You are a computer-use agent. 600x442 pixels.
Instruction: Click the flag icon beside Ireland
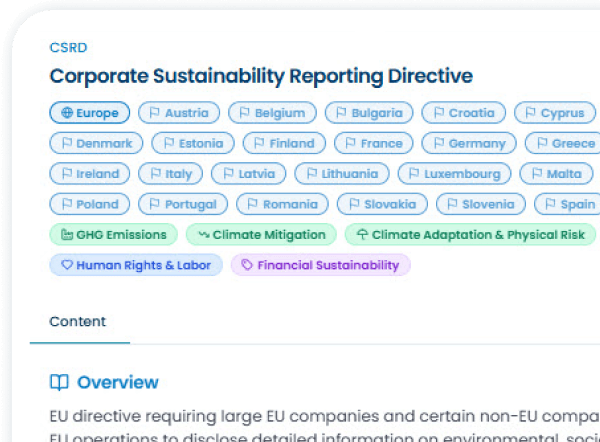coord(67,173)
